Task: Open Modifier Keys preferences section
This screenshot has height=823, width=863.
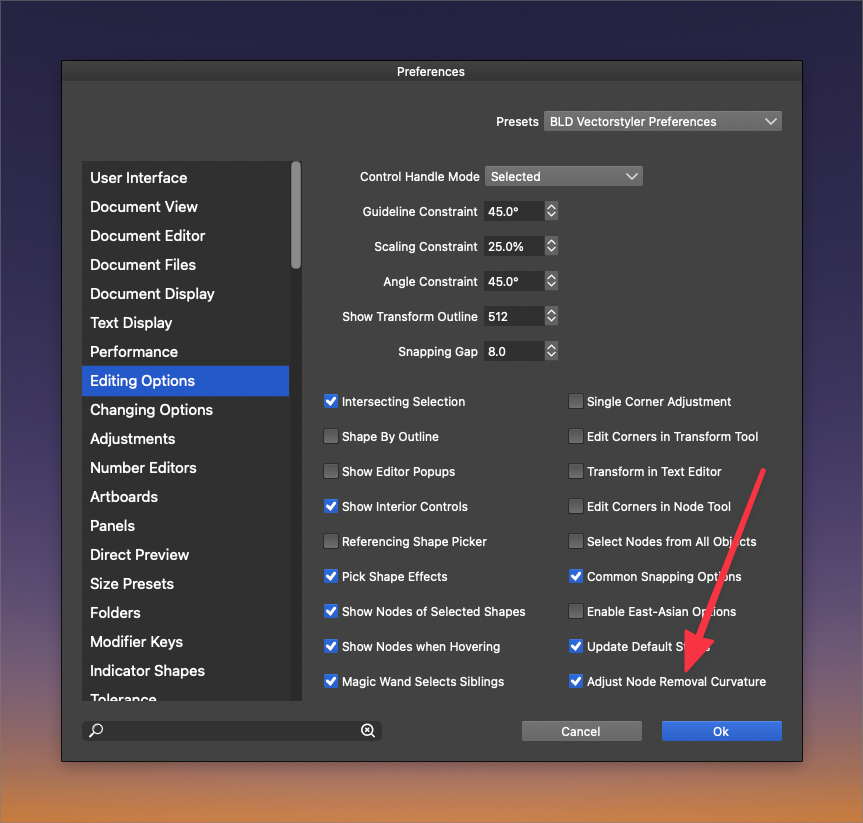Action: point(136,642)
